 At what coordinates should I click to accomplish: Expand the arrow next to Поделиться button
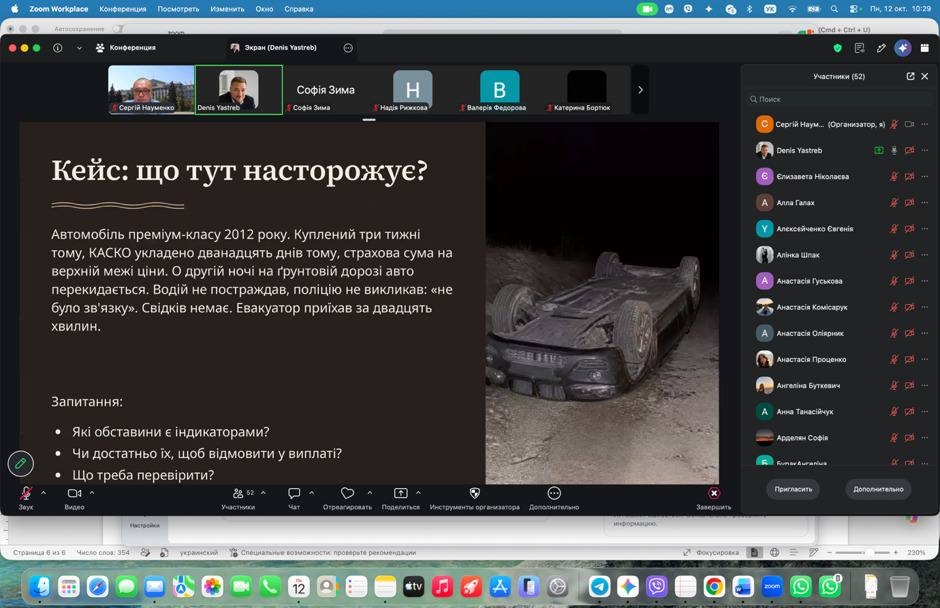pyautogui.click(x=418, y=493)
